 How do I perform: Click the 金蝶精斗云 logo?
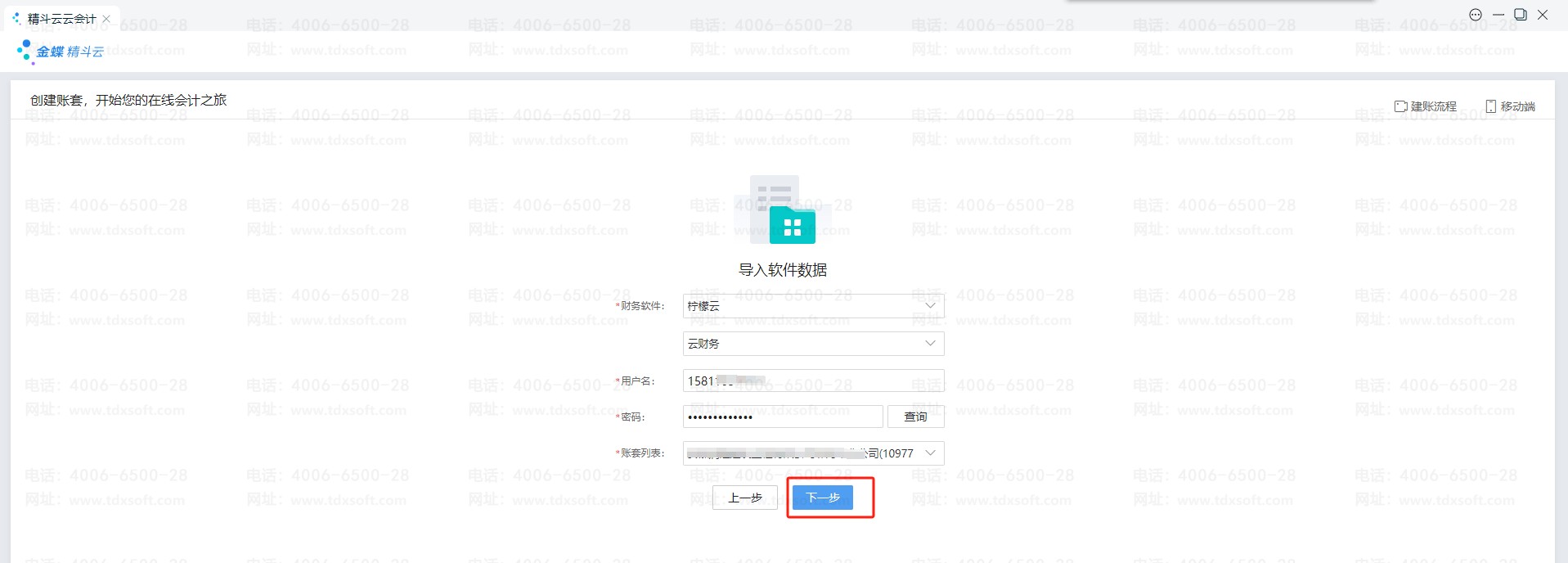pos(61,52)
